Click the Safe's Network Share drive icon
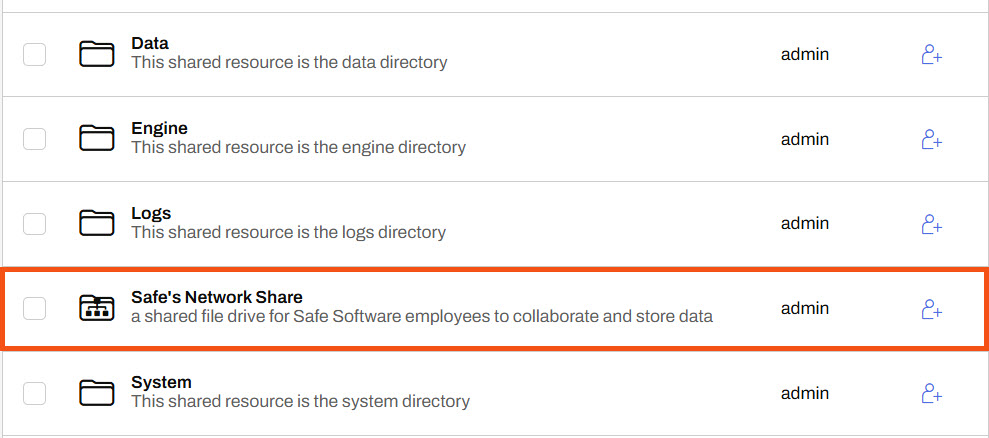Screen dimensions: 989x438 point(97,308)
